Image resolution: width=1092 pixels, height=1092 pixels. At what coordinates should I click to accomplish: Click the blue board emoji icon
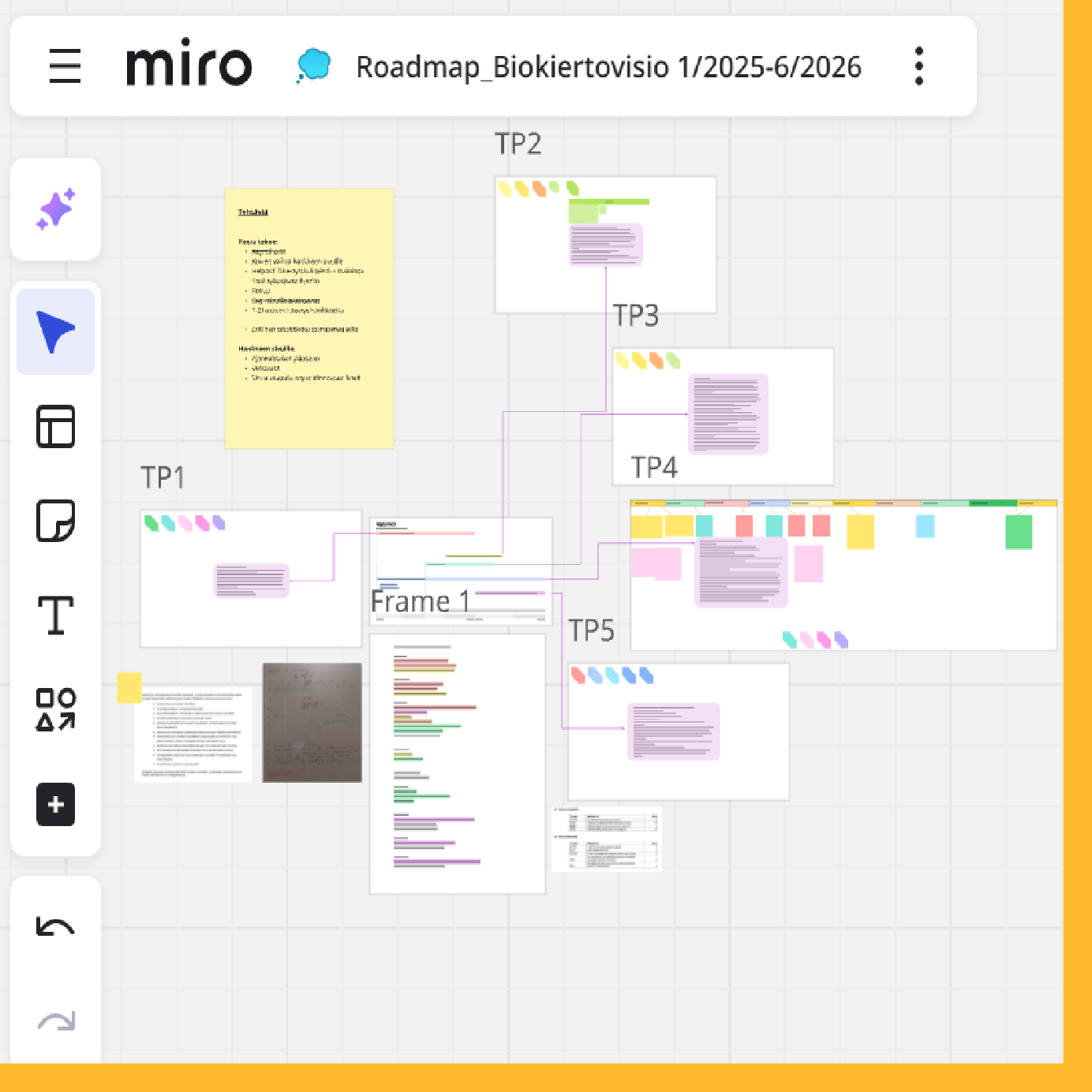click(x=314, y=65)
